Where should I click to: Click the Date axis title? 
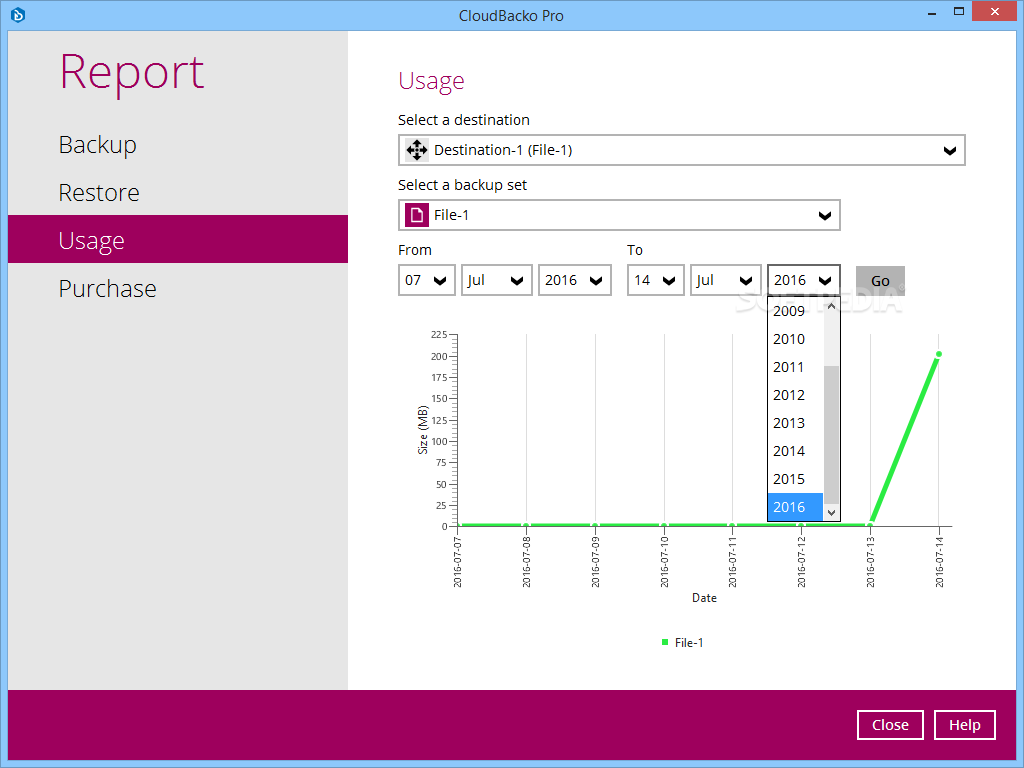(704, 598)
